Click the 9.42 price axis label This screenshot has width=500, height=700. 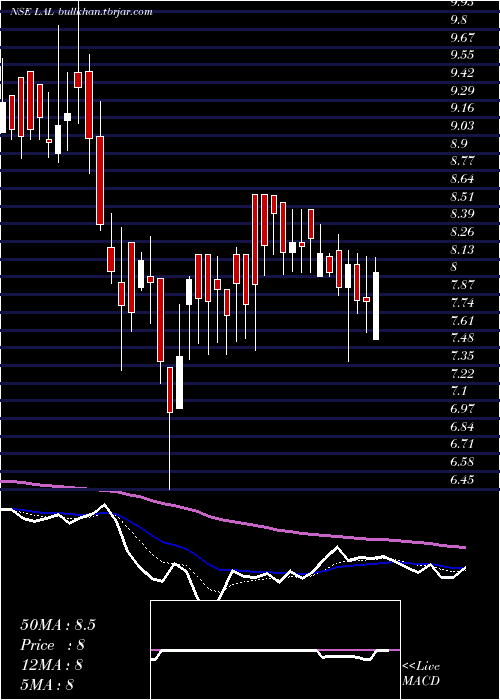click(462, 73)
